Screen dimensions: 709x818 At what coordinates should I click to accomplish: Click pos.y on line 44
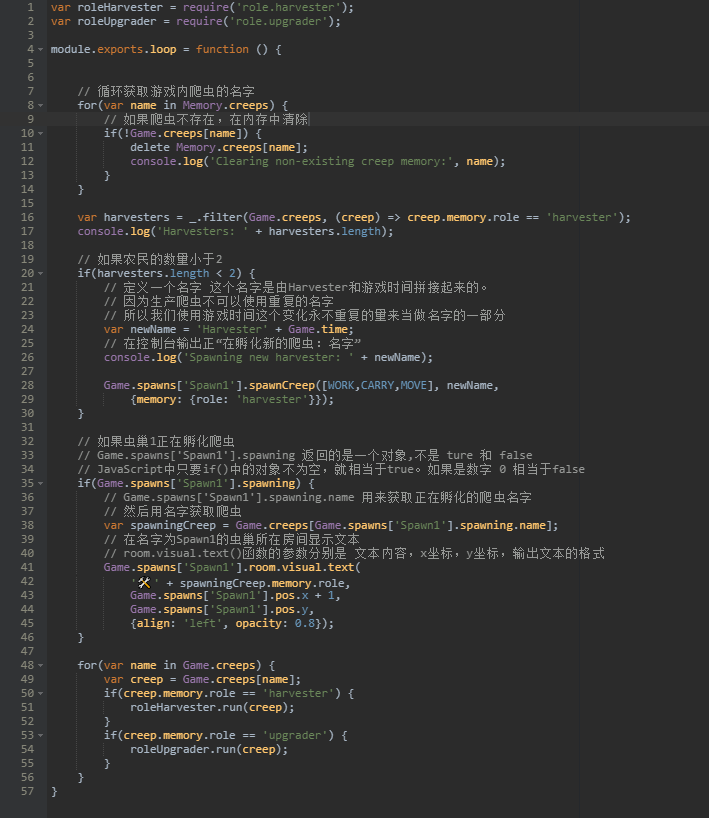292,609
